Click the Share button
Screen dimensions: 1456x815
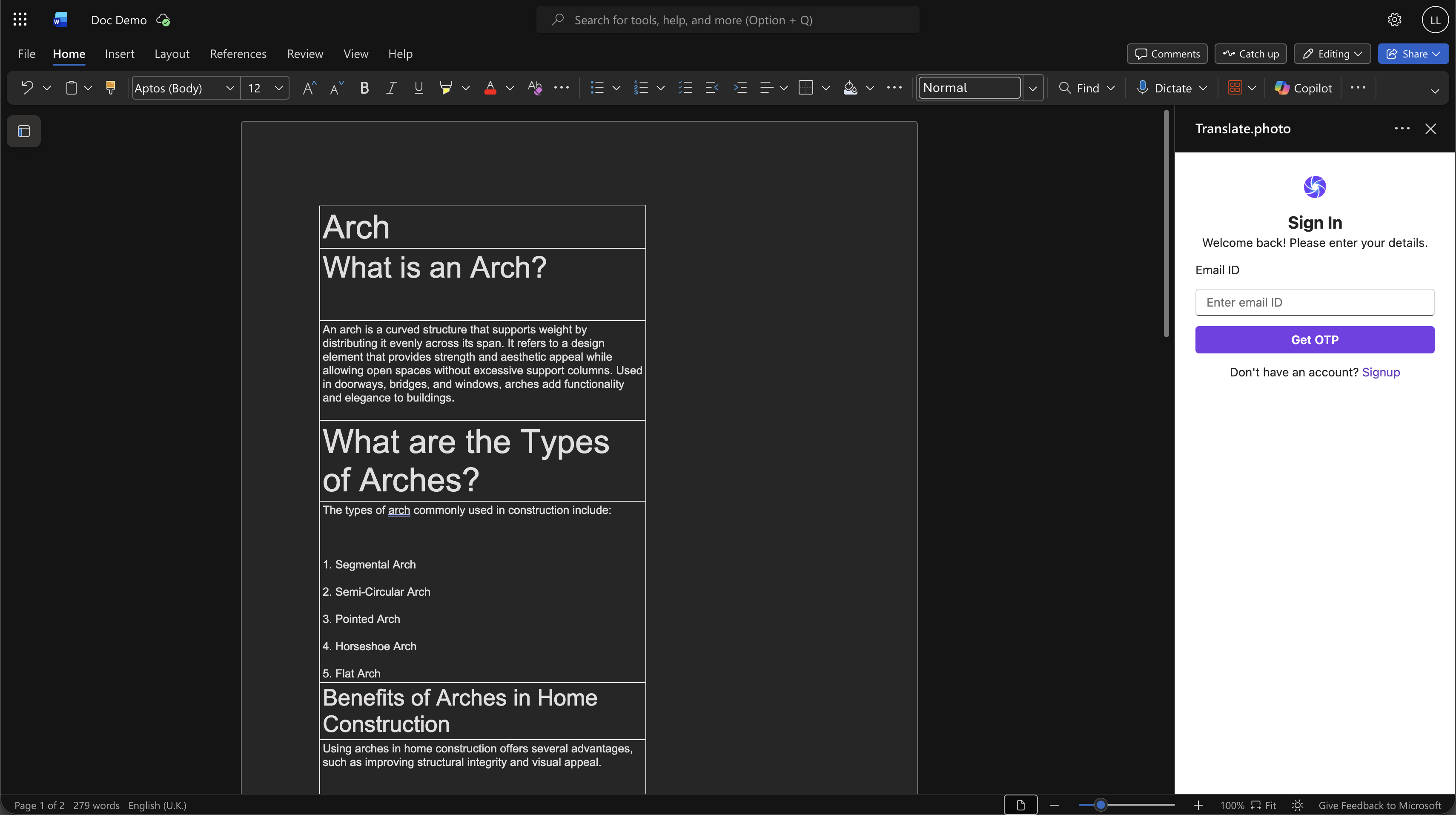1413,54
